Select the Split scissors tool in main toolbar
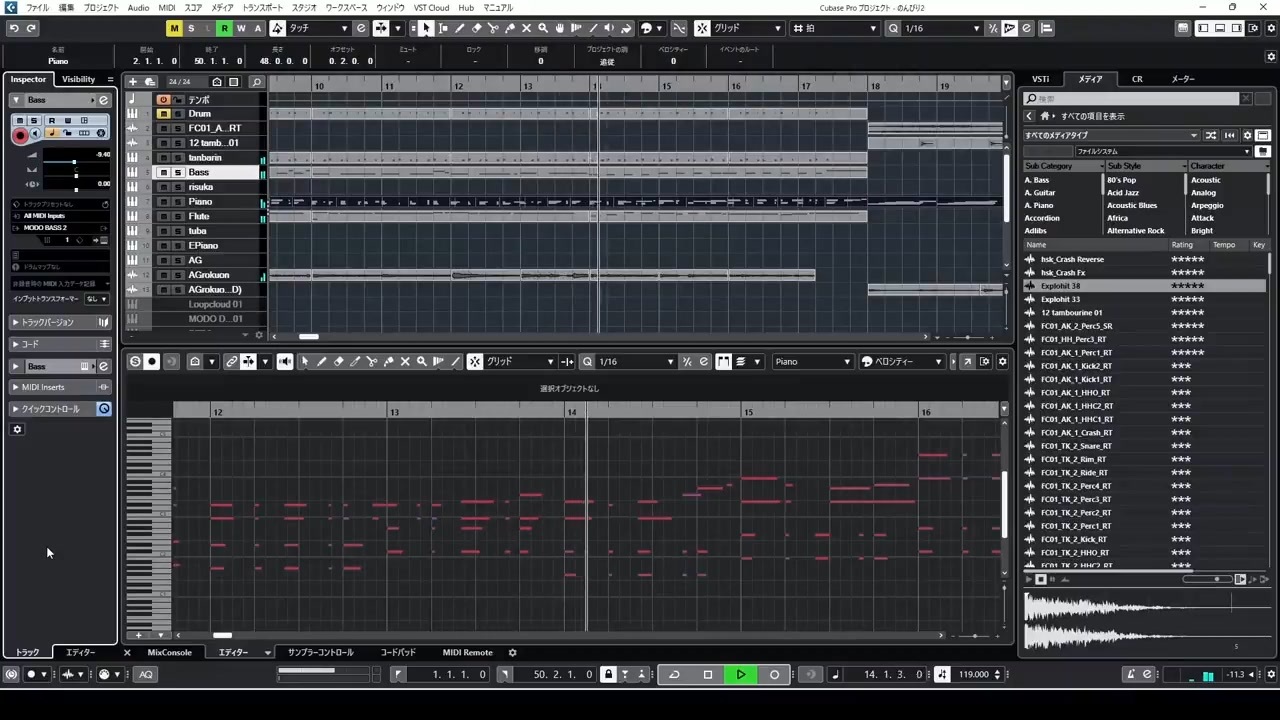The image size is (1280, 720). click(493, 28)
